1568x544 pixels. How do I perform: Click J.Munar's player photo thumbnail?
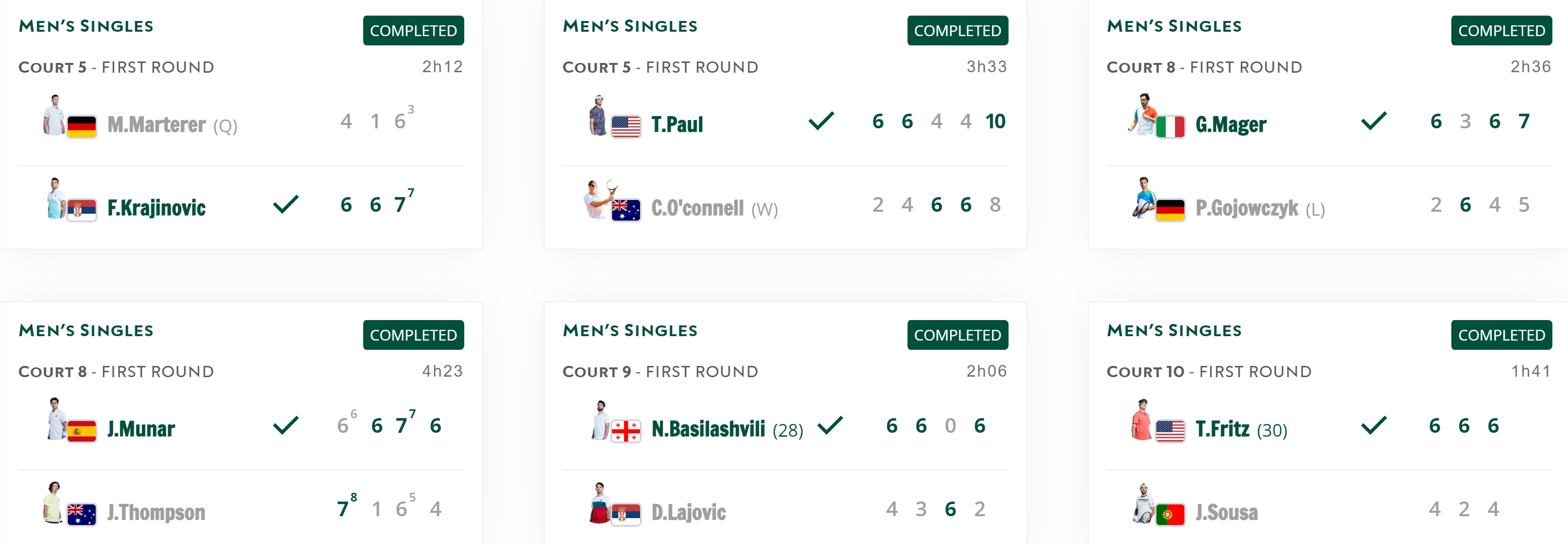(x=55, y=419)
